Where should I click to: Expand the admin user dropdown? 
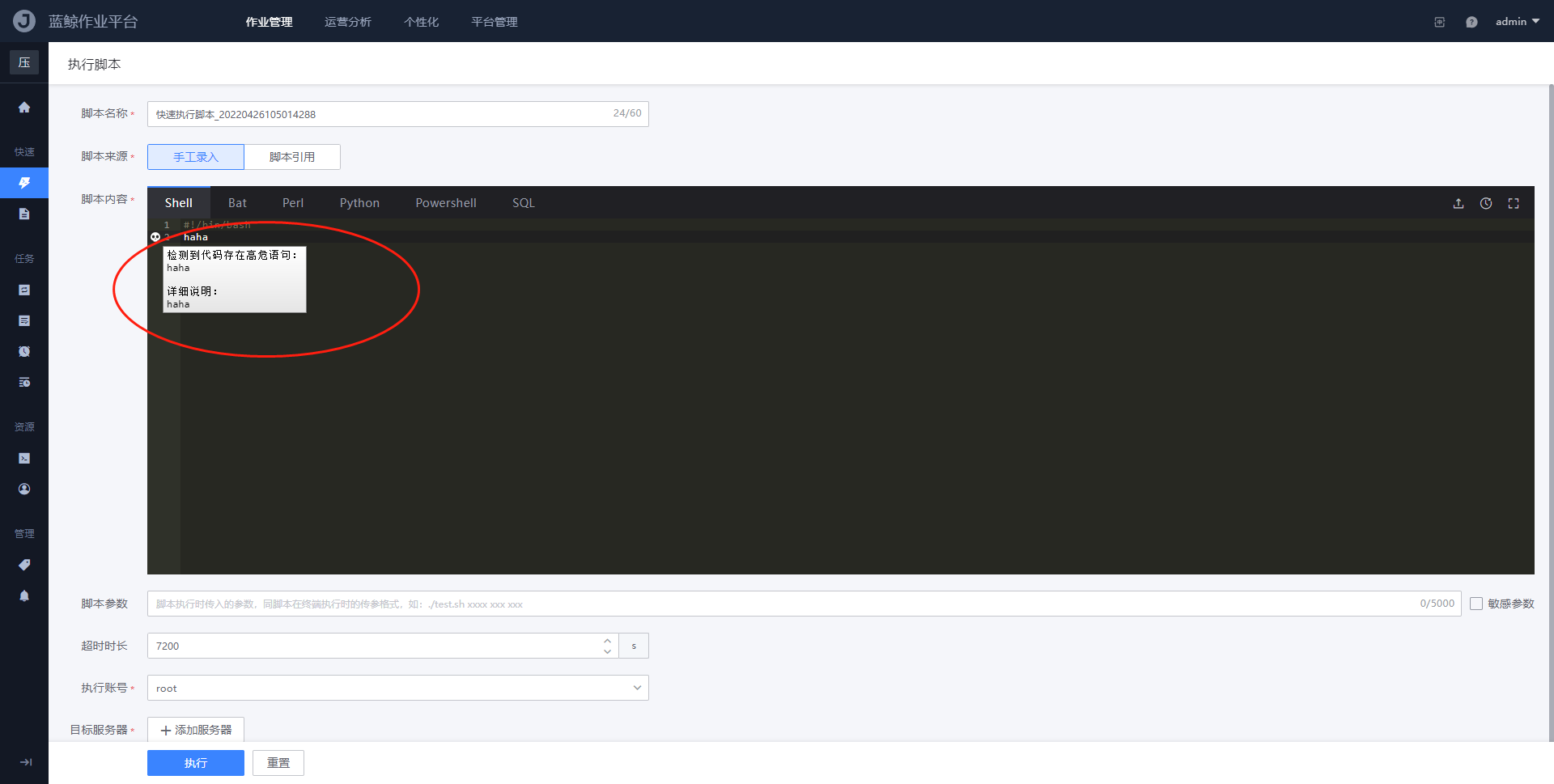coord(1517,22)
